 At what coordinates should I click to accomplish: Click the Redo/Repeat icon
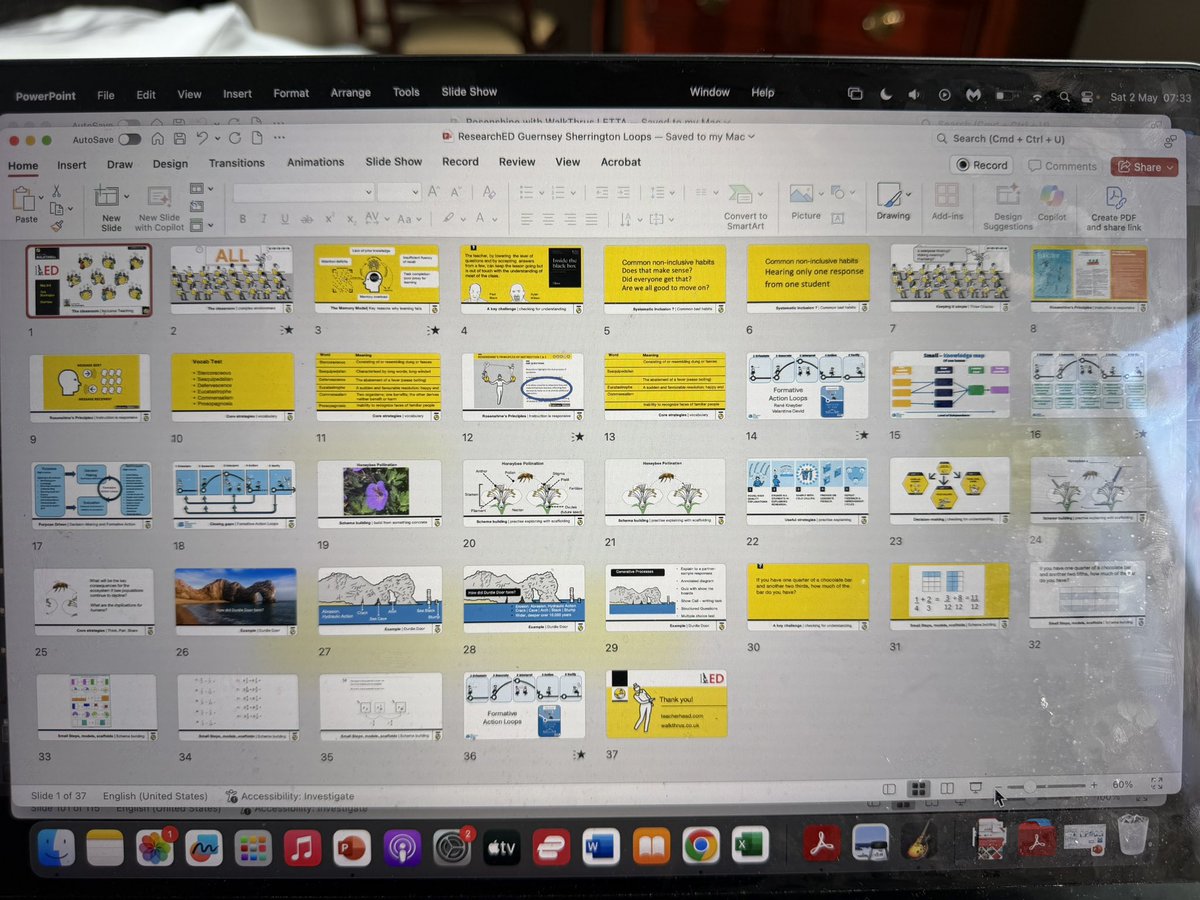(234, 139)
